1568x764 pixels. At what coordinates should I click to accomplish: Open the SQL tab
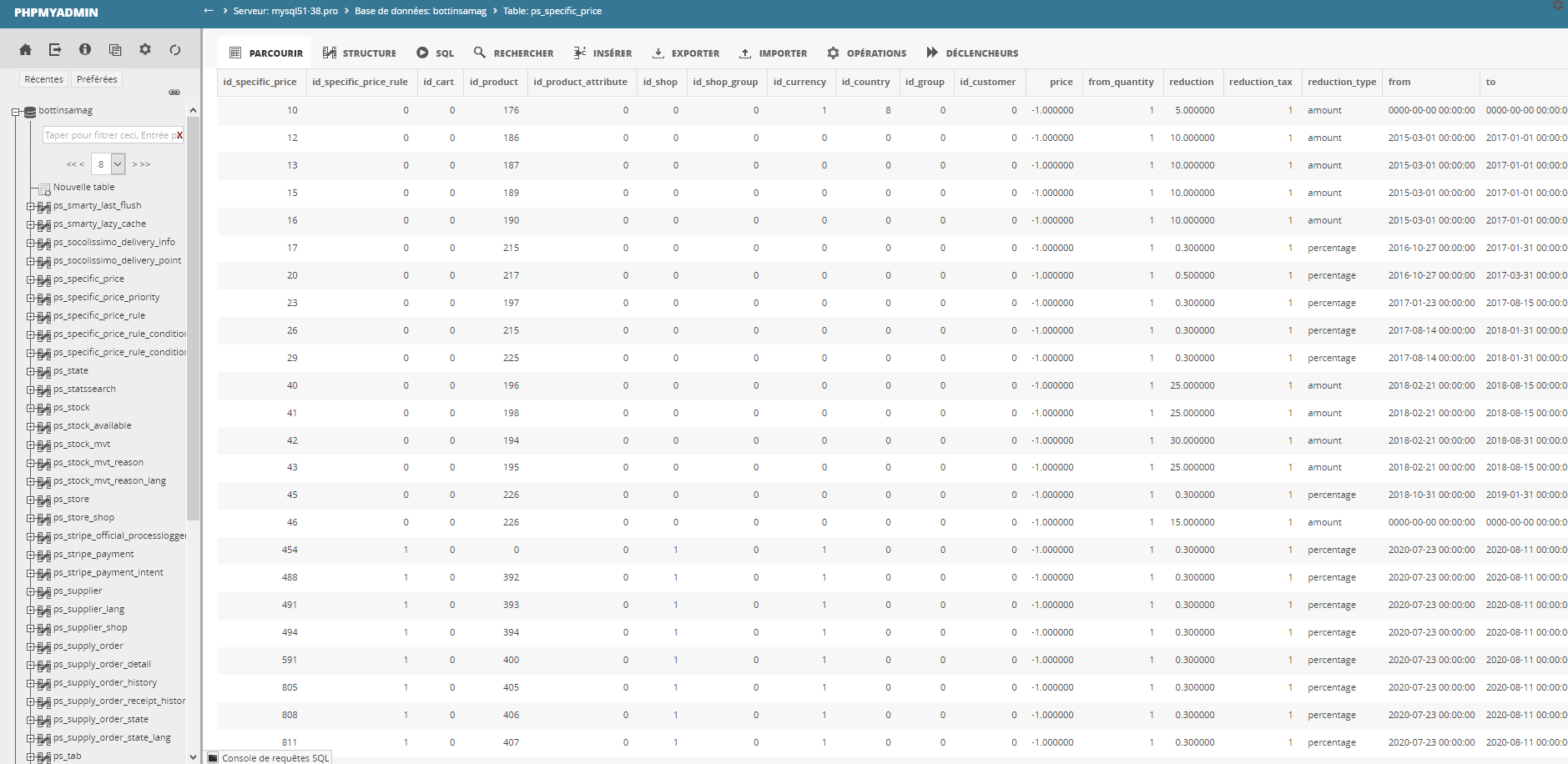pyautogui.click(x=436, y=53)
